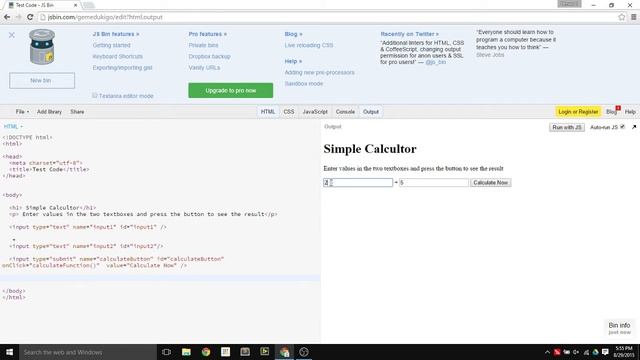Reload the page with the refresh icon
Viewport: 640px width, 360px height.
pyautogui.click(x=30, y=17)
